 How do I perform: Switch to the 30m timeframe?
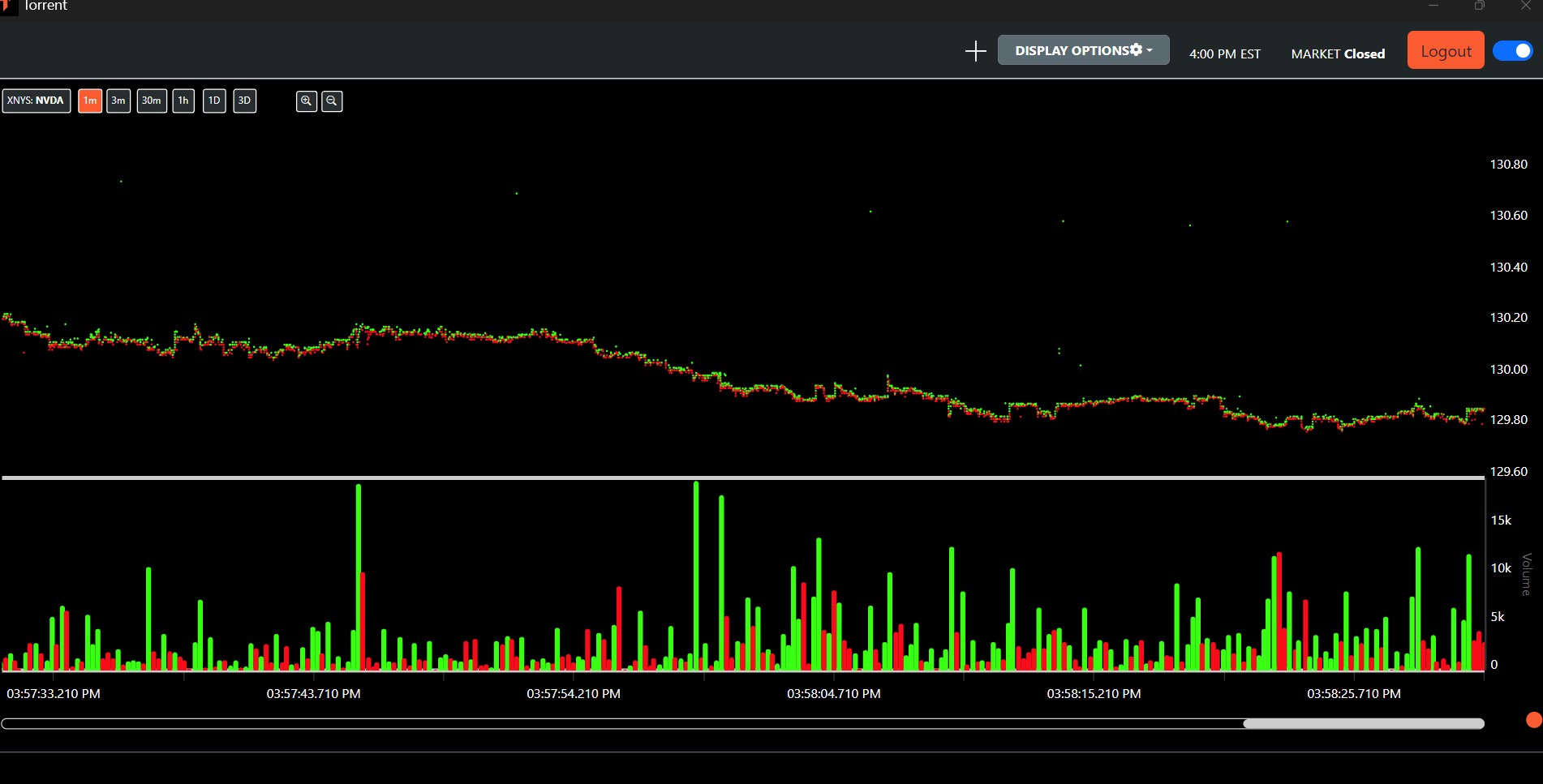tap(152, 101)
